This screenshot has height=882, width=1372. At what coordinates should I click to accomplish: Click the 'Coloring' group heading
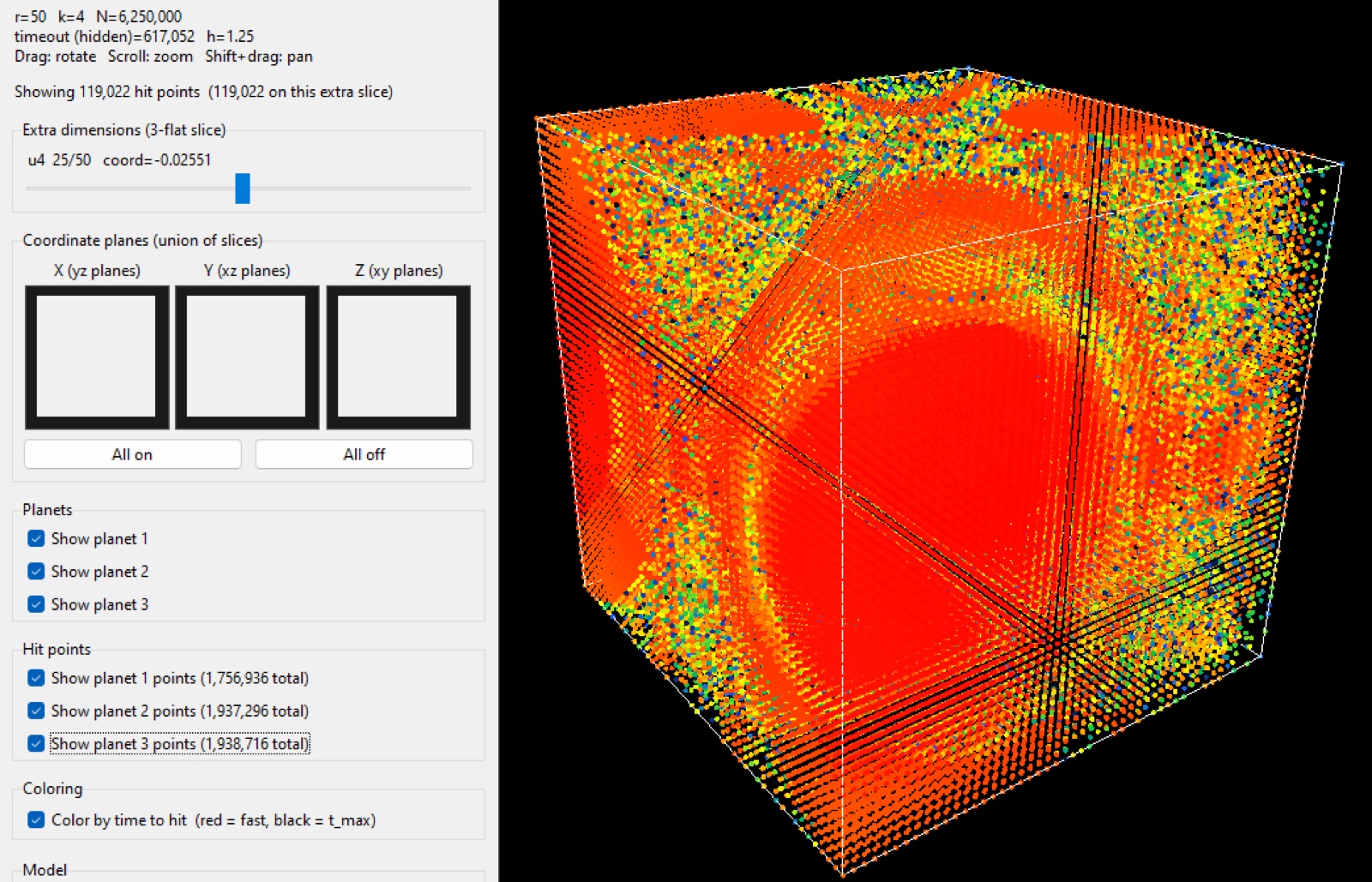(52, 789)
